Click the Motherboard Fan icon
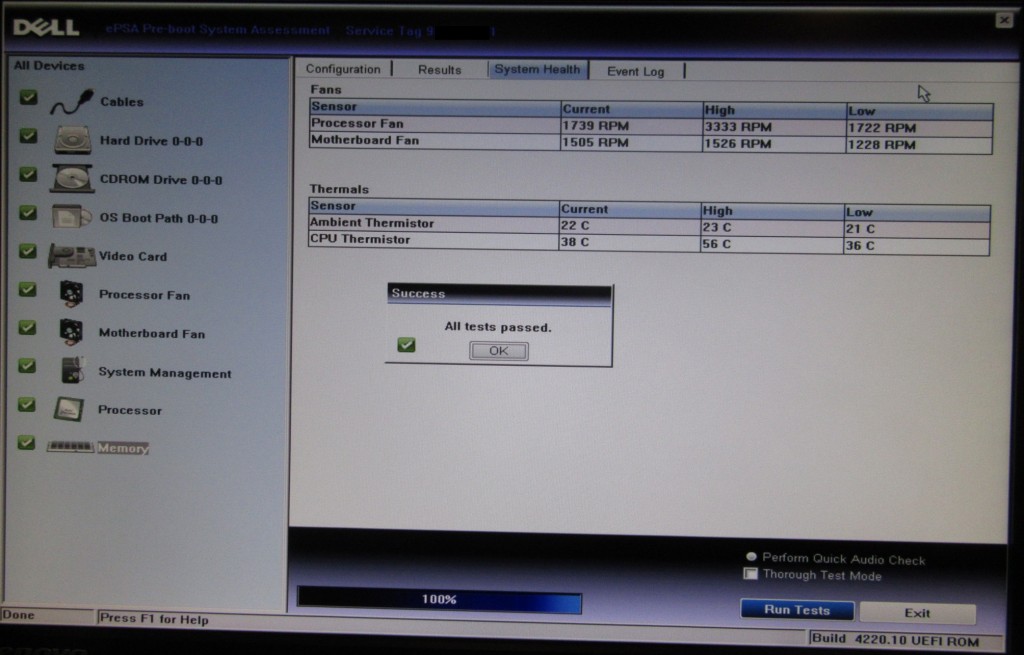Image resolution: width=1024 pixels, height=655 pixels. 72,332
